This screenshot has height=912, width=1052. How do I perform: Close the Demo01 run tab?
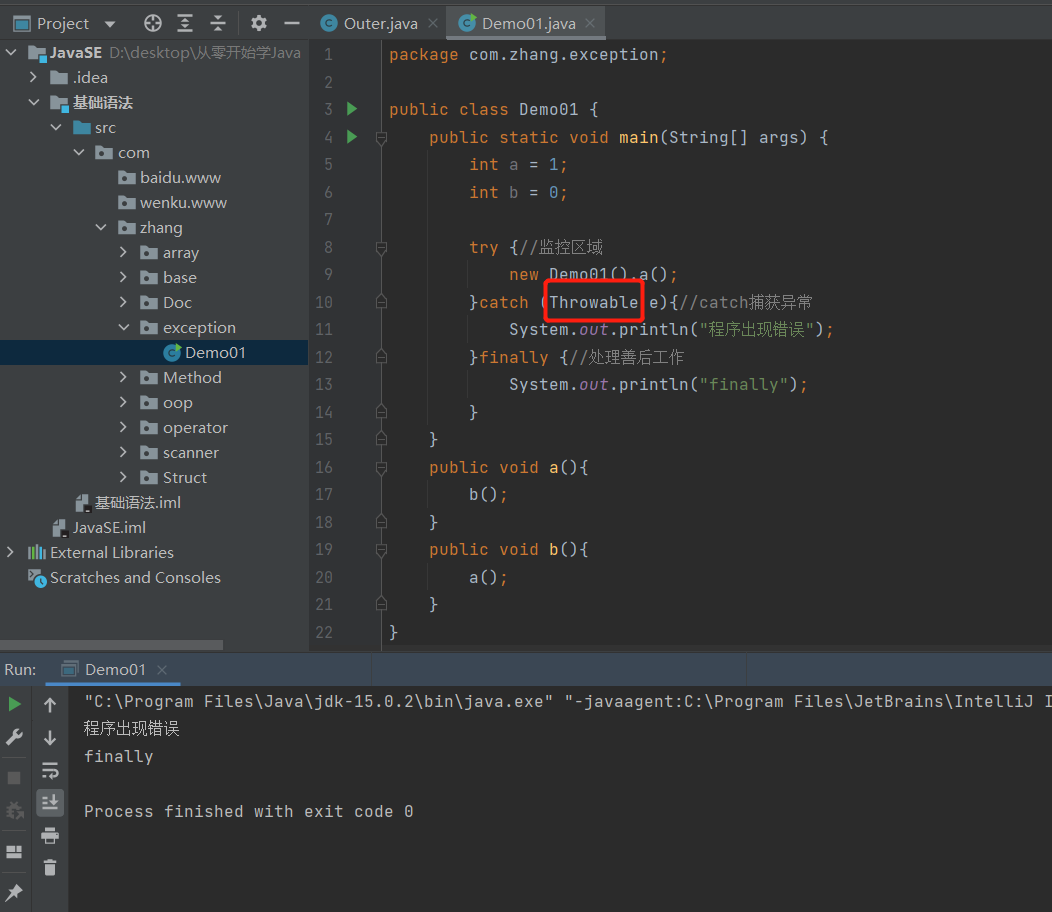click(x=162, y=670)
